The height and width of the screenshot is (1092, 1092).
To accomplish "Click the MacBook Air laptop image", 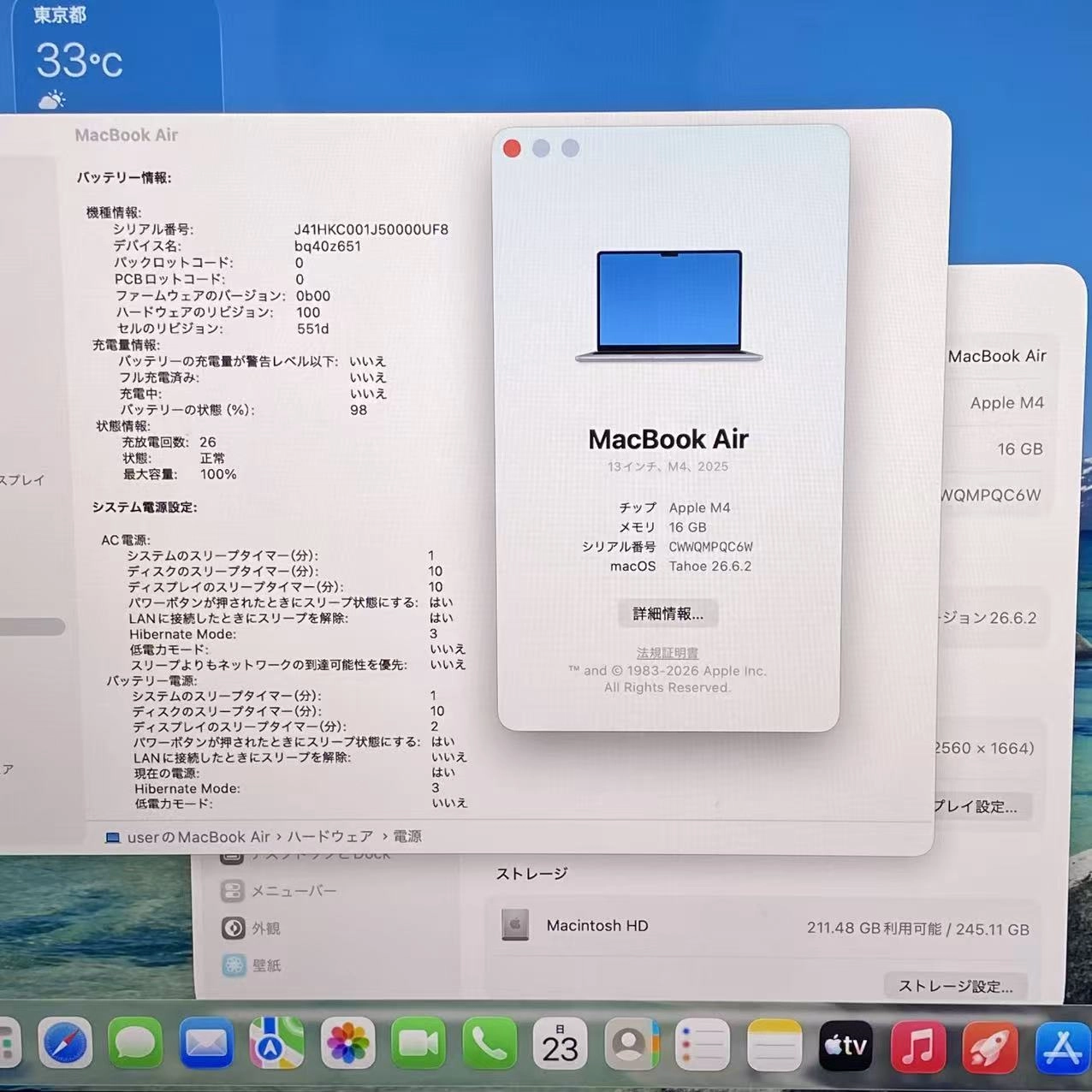I will 669,306.
